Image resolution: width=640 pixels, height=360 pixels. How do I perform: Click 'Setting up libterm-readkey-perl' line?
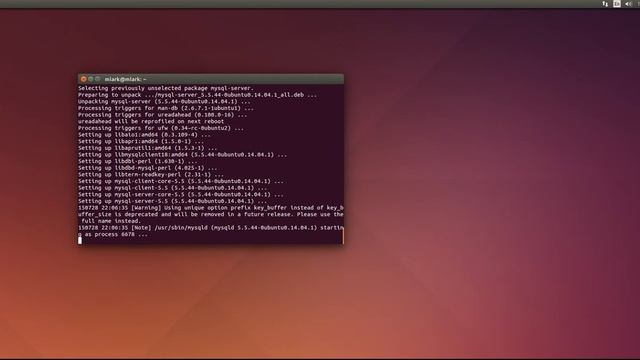point(151,175)
